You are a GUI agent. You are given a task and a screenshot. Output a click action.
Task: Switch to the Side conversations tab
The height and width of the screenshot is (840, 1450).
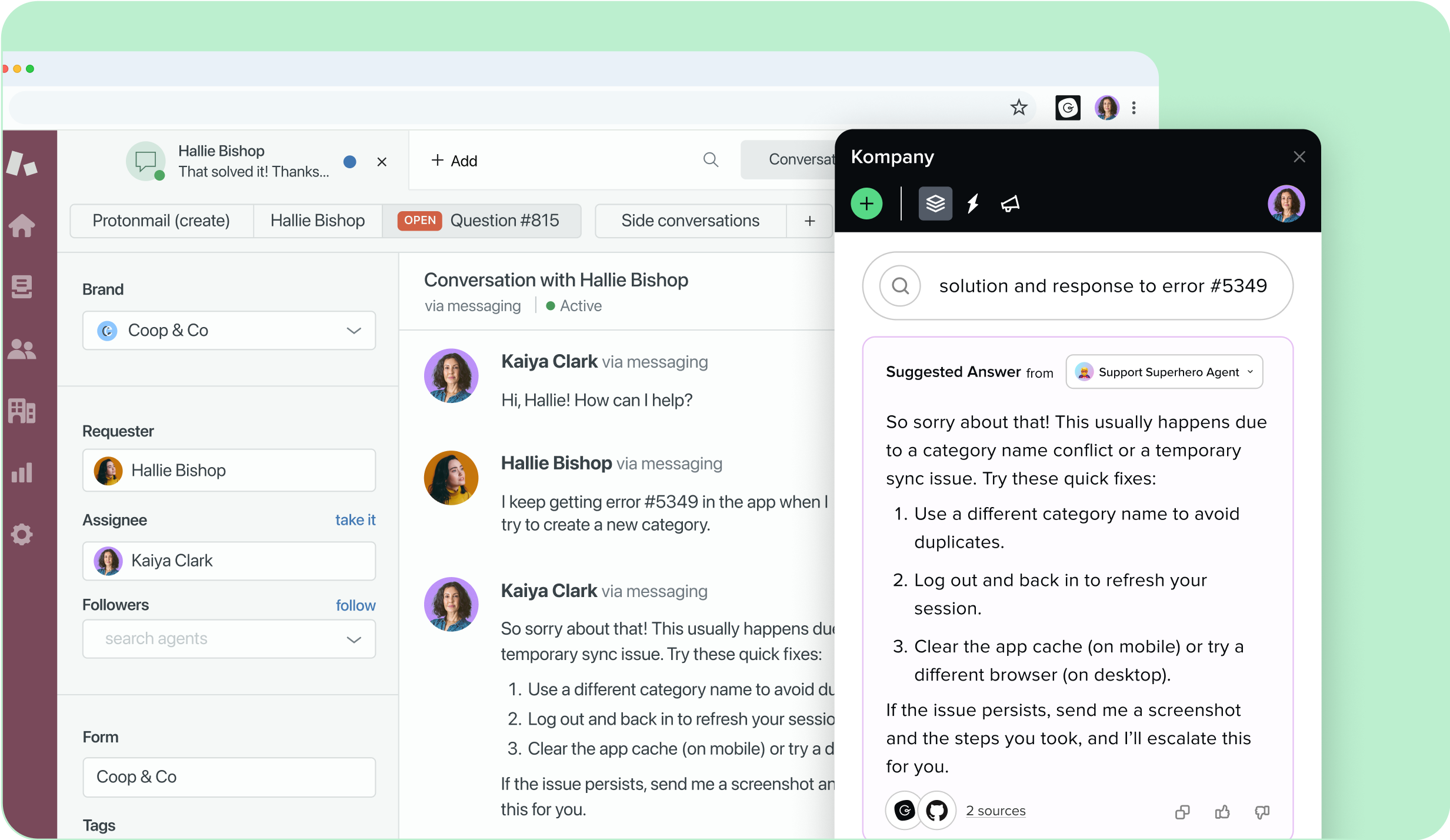(690, 221)
